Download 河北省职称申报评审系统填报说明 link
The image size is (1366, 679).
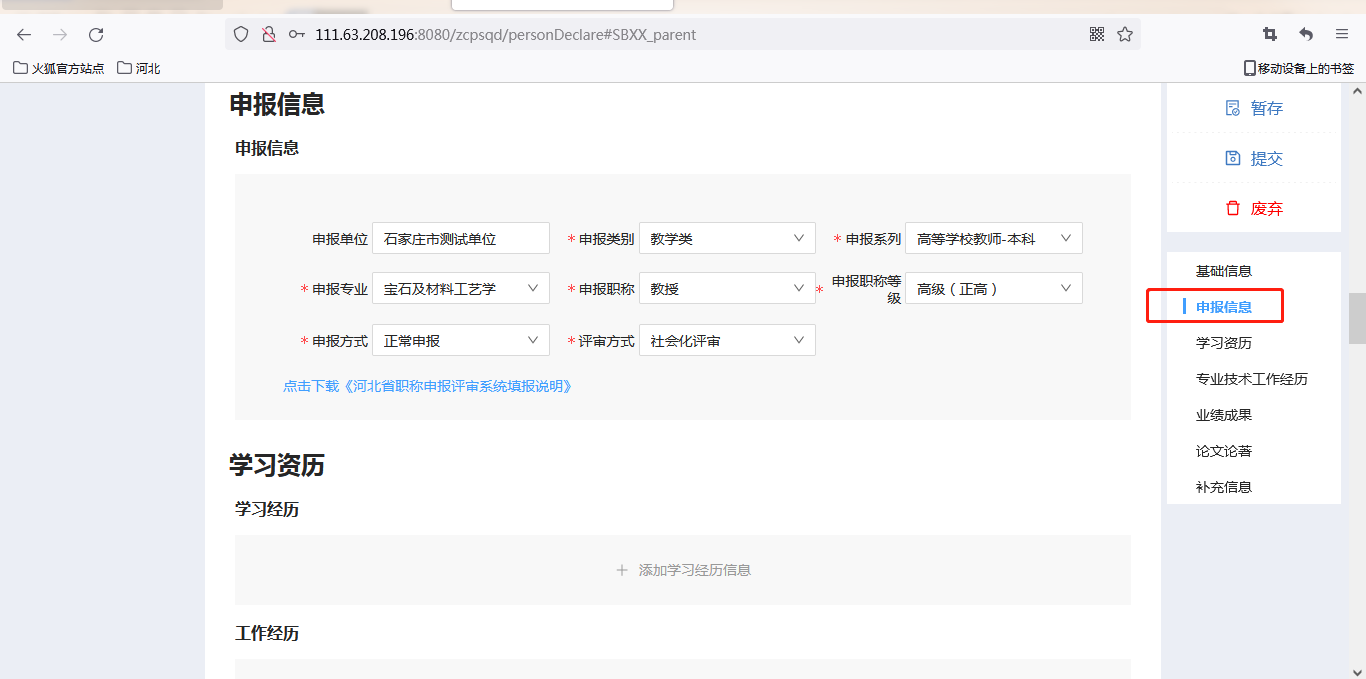point(428,386)
